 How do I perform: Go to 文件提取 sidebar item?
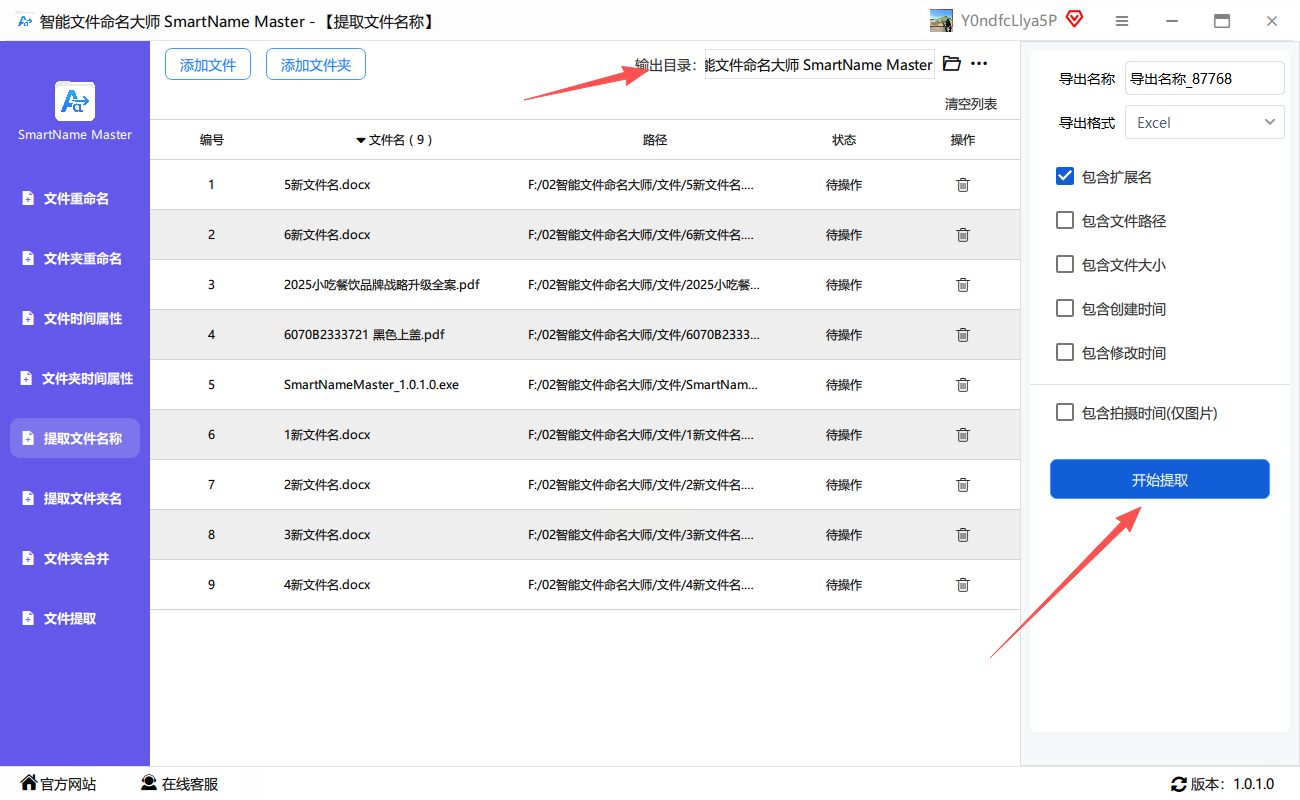[75, 619]
